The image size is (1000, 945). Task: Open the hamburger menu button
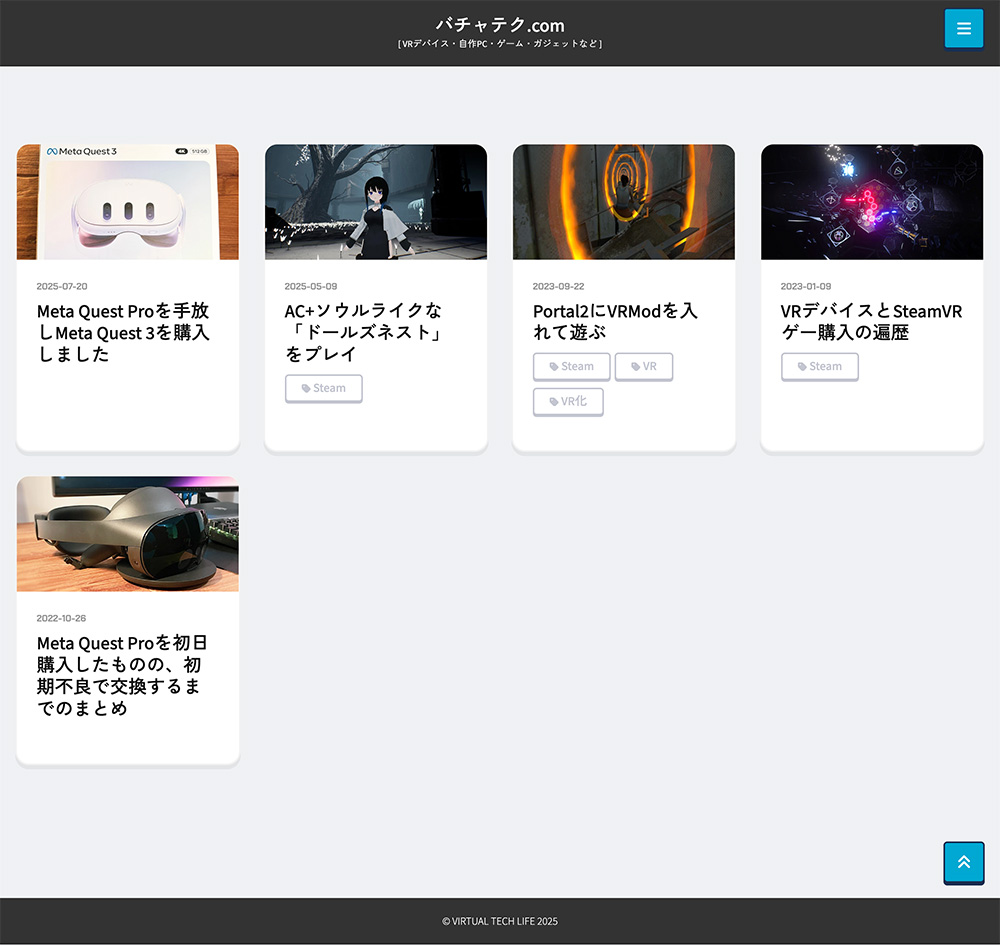(x=964, y=28)
